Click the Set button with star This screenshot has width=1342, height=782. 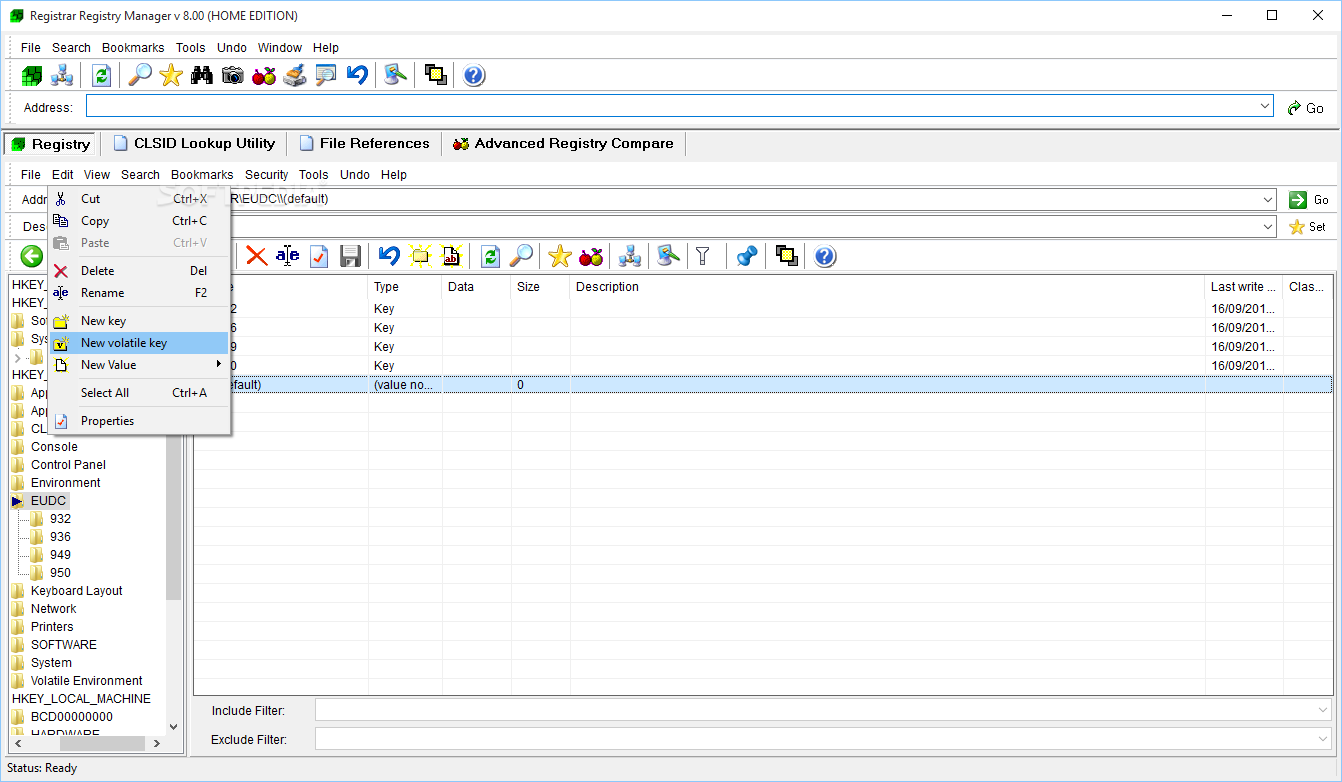1309,226
